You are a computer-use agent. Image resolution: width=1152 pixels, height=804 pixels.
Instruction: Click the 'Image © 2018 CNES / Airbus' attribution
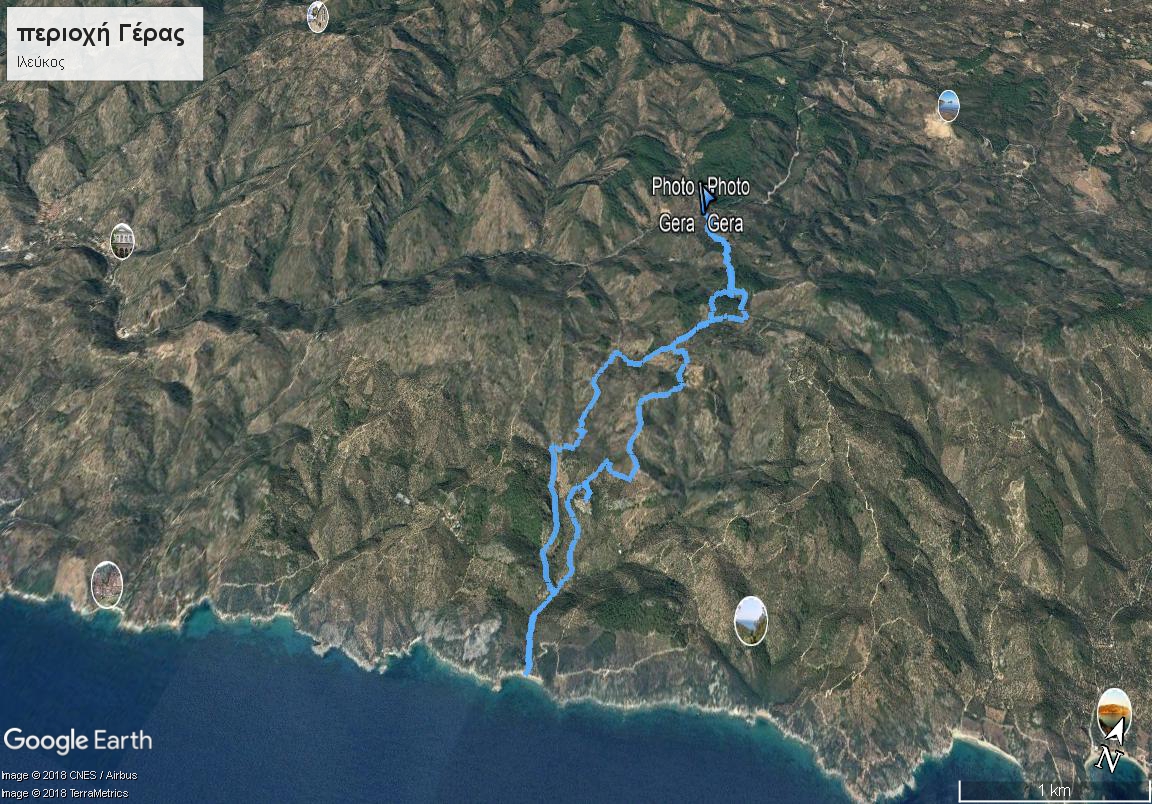[x=69, y=775]
